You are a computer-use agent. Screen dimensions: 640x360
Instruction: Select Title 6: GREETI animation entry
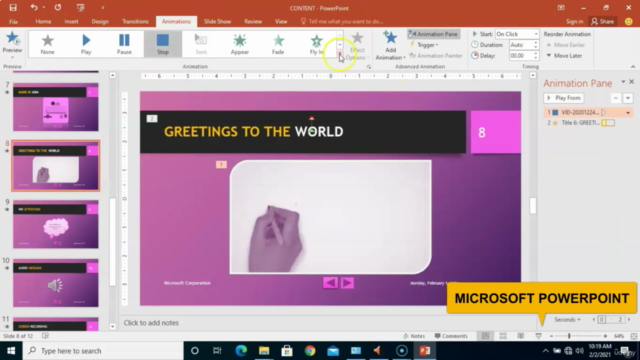pyautogui.click(x=589, y=122)
